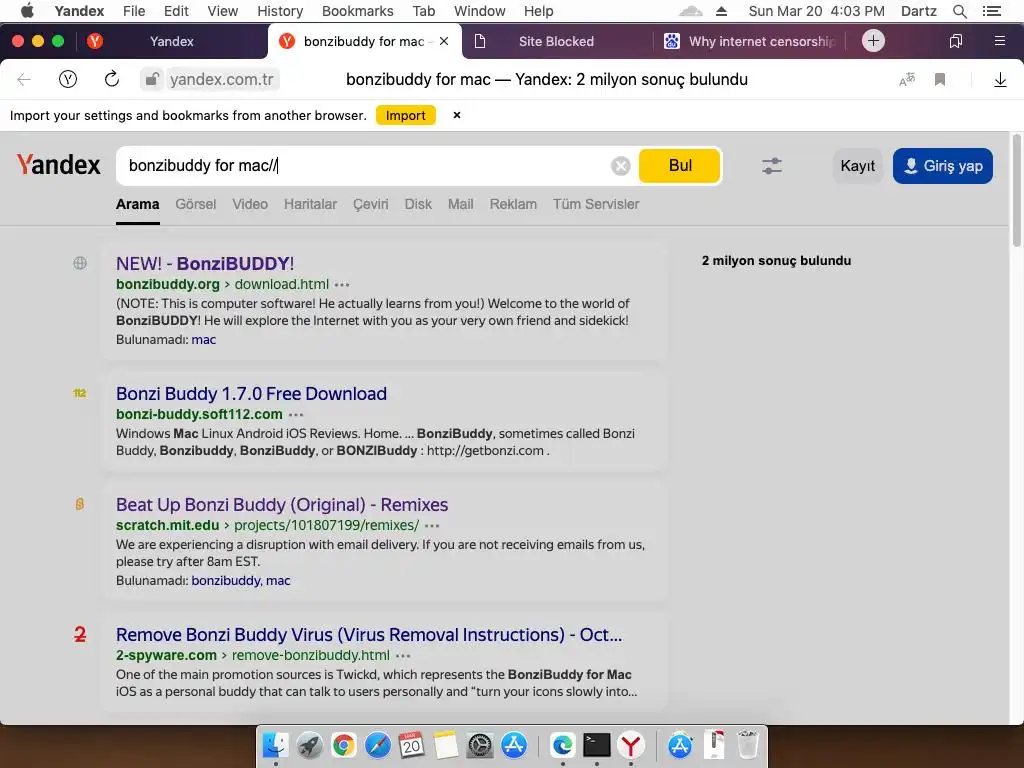Switch to the first Yandex tab
Viewport: 1024px width, 768px height.
[x=172, y=41]
